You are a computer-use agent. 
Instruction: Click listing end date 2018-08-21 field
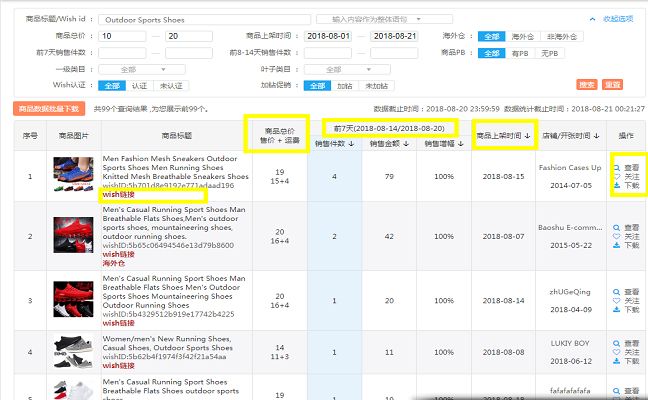click(x=394, y=36)
